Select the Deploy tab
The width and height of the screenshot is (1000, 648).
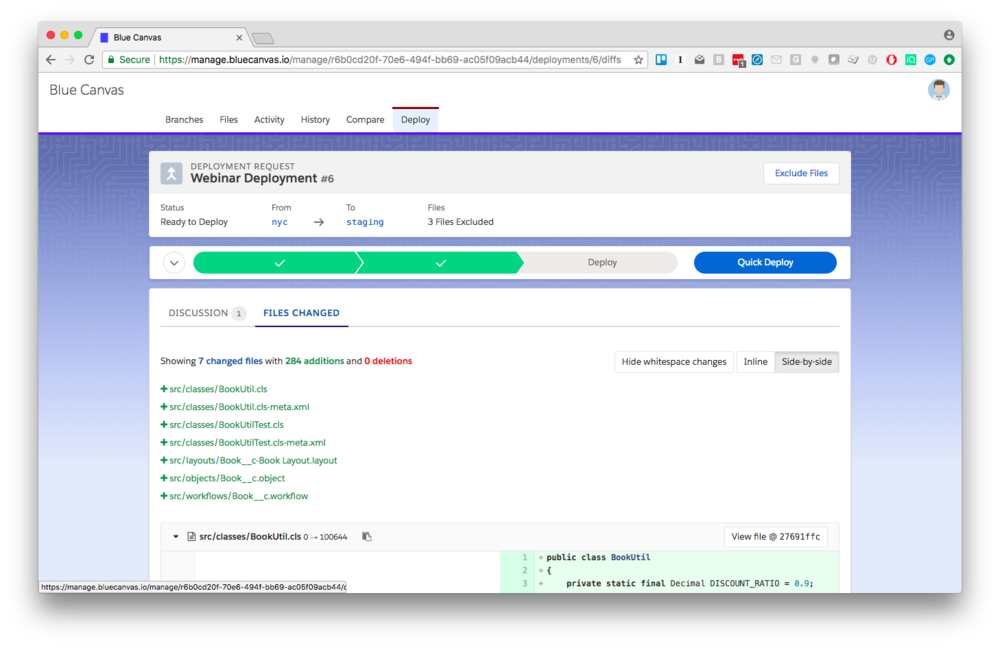click(415, 120)
